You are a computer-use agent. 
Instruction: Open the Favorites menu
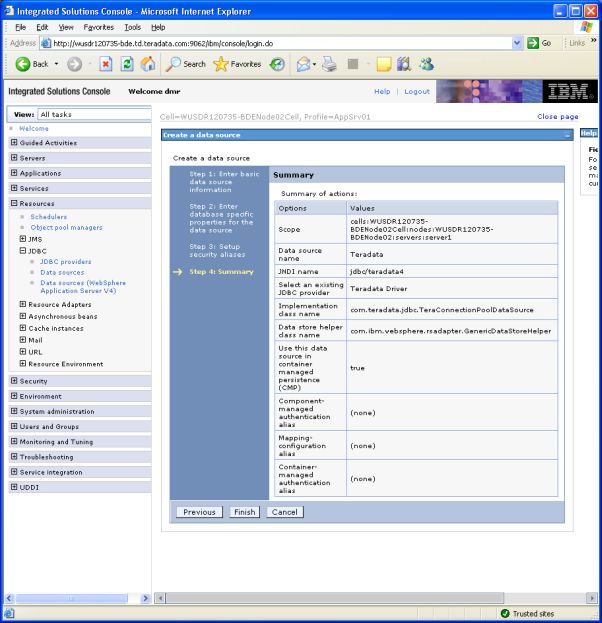(x=99, y=27)
